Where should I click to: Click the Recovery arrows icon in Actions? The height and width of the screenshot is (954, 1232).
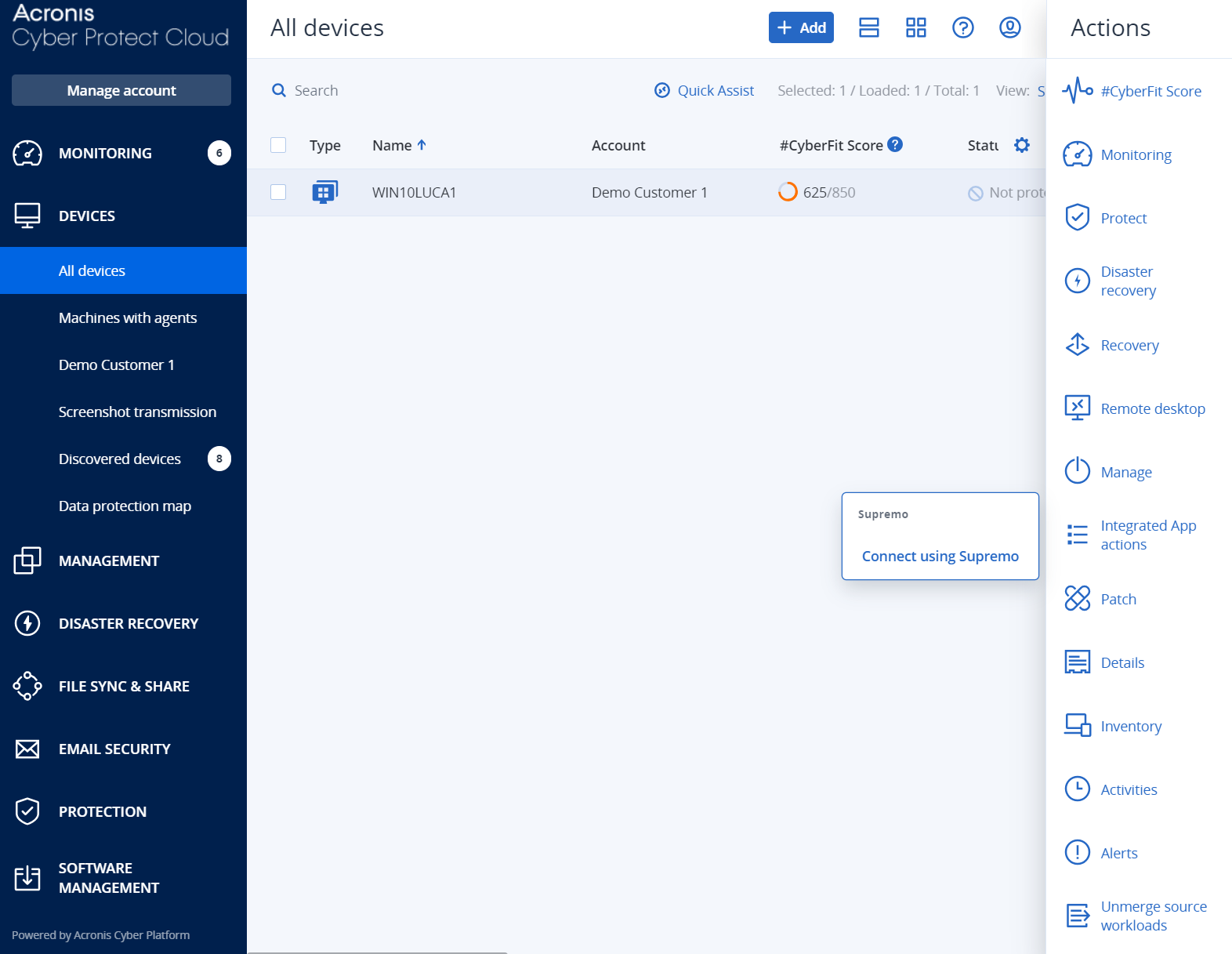pos(1078,345)
